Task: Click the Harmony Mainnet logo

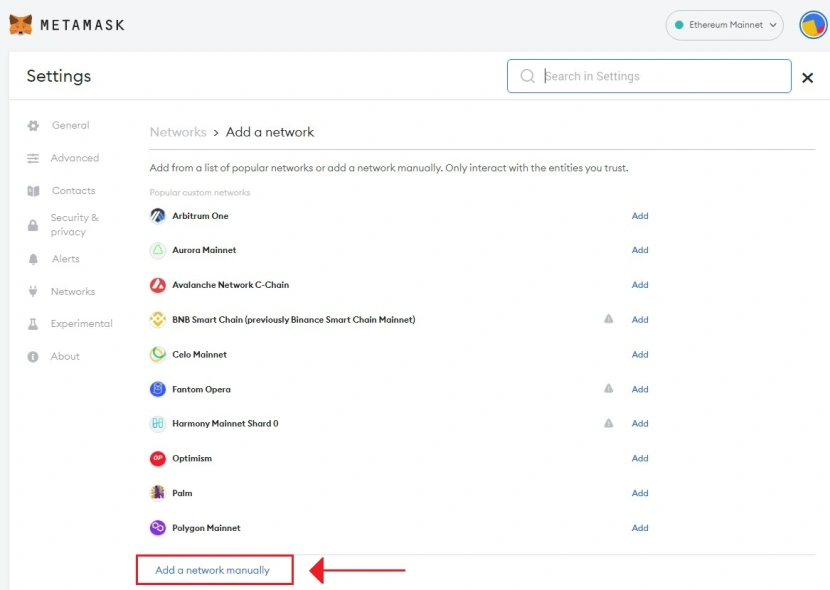Action: tap(158, 424)
